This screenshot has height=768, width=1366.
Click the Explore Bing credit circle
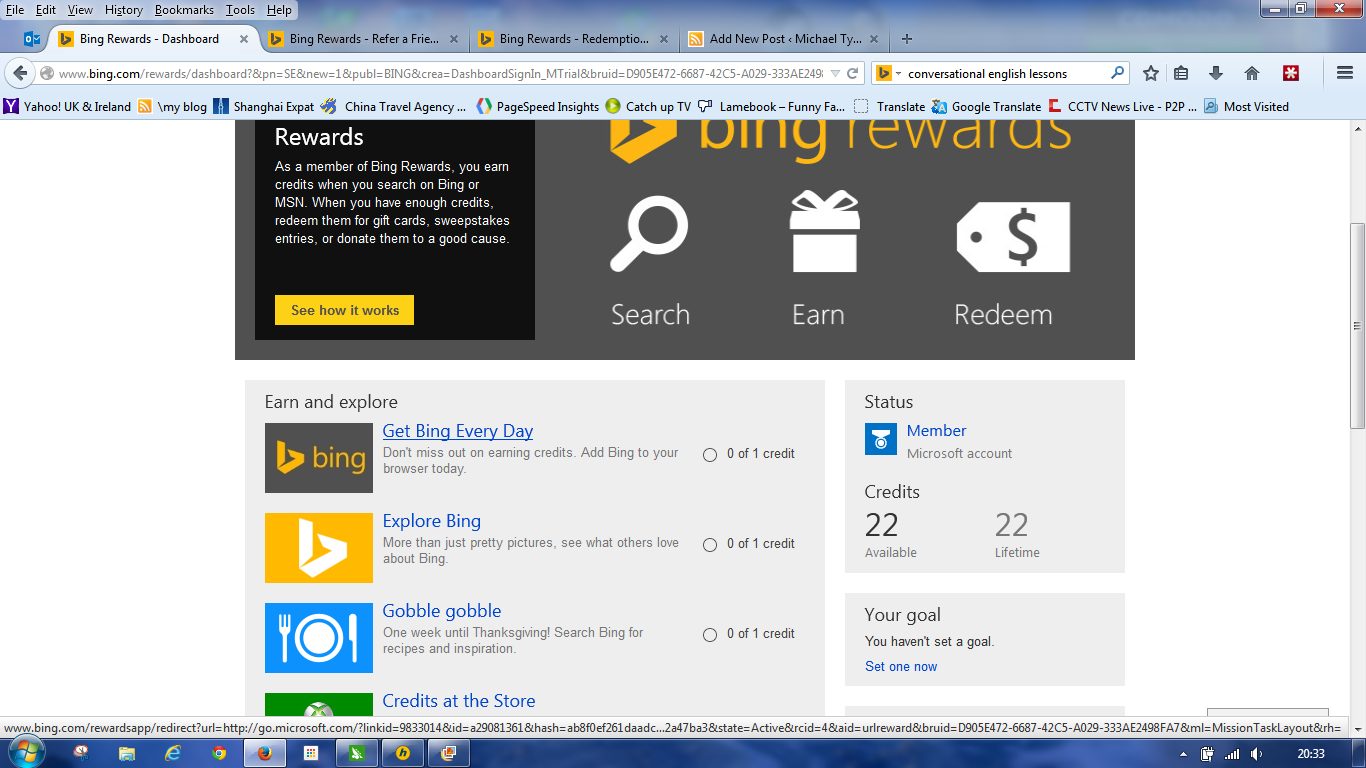point(710,545)
